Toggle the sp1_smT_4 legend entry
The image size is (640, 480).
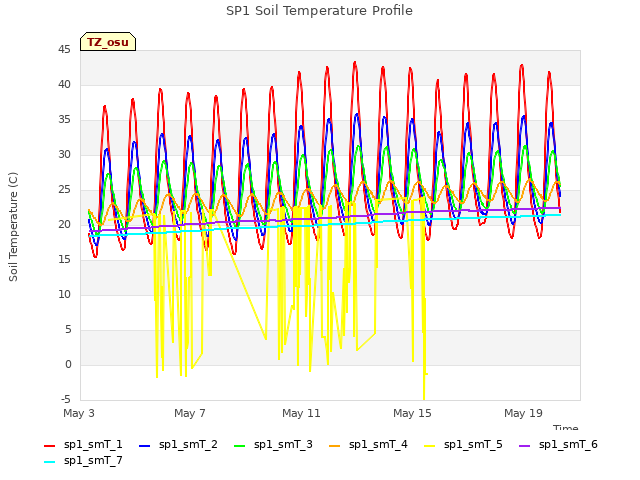pos(368,444)
